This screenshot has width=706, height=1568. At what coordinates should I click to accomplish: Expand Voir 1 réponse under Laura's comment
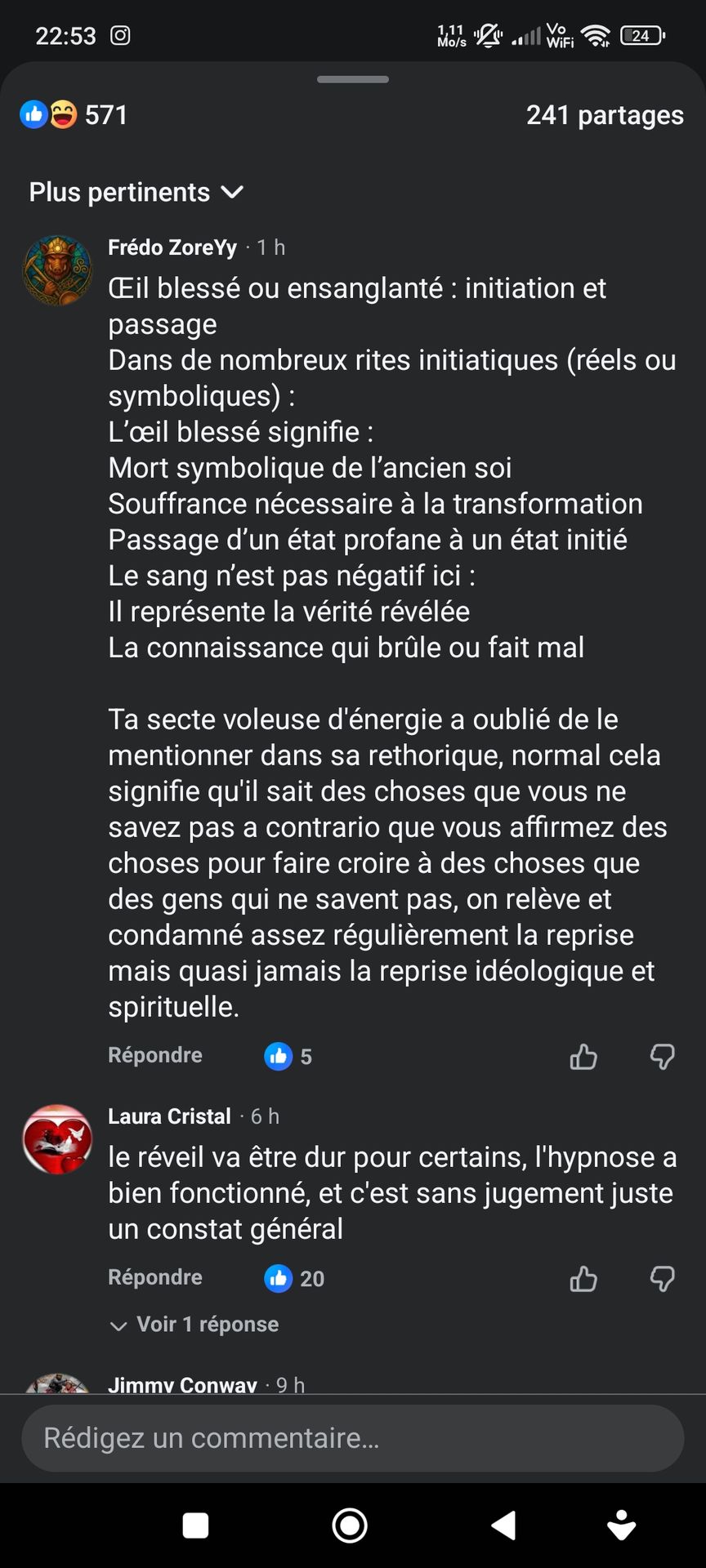194,1325
